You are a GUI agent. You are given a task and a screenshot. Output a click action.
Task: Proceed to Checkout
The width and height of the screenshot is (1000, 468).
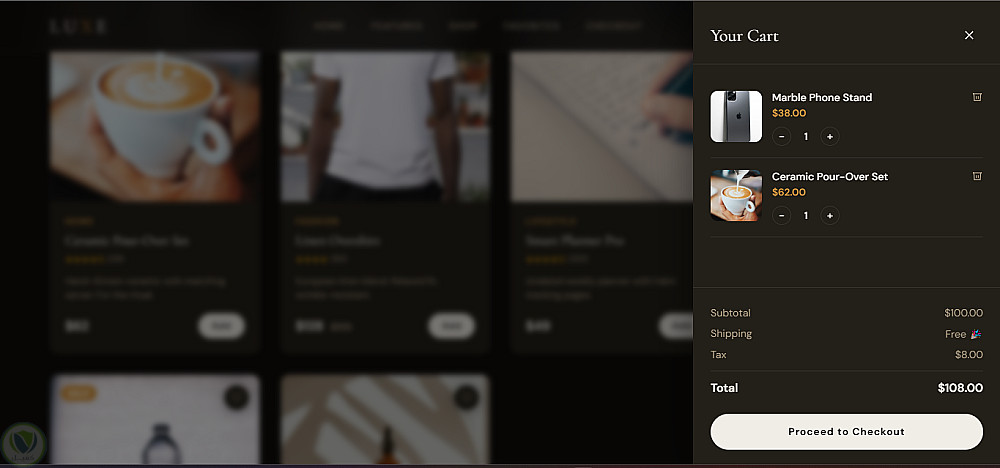click(846, 432)
